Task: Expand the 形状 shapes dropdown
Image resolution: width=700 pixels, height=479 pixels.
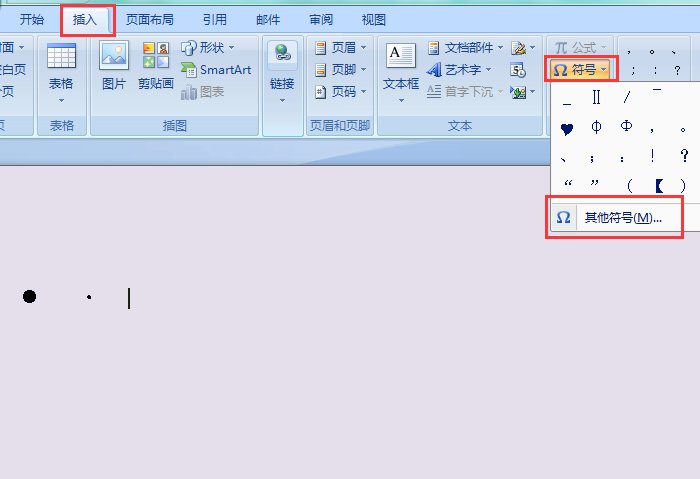Action: point(208,47)
